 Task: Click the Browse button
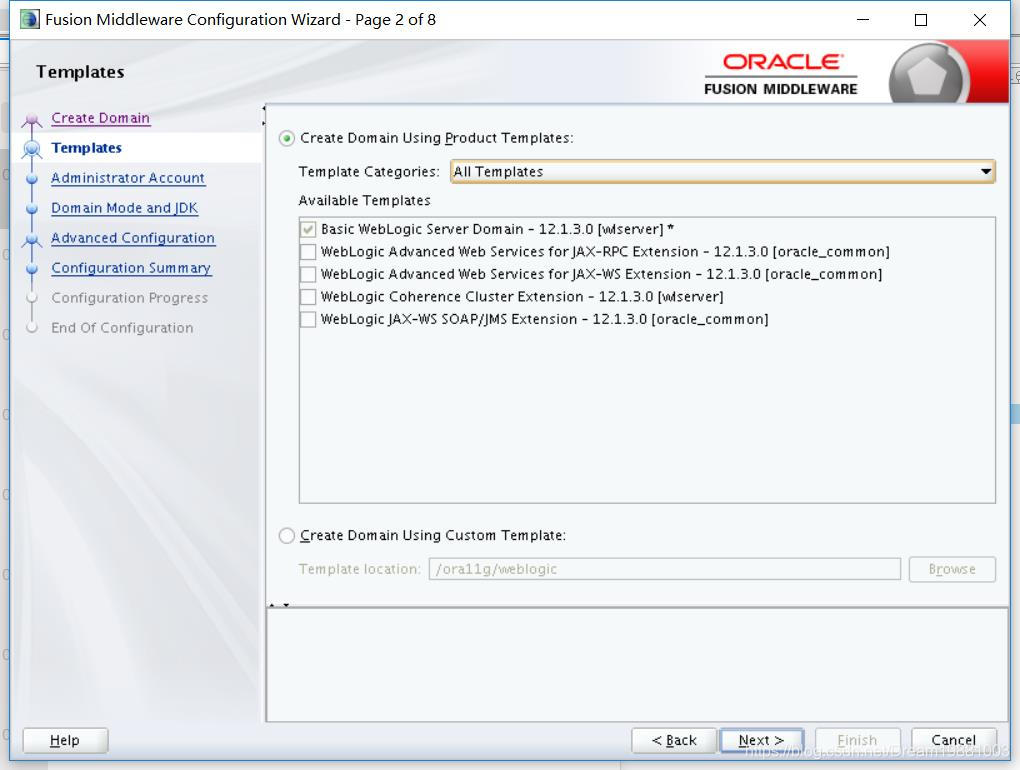click(x=952, y=569)
